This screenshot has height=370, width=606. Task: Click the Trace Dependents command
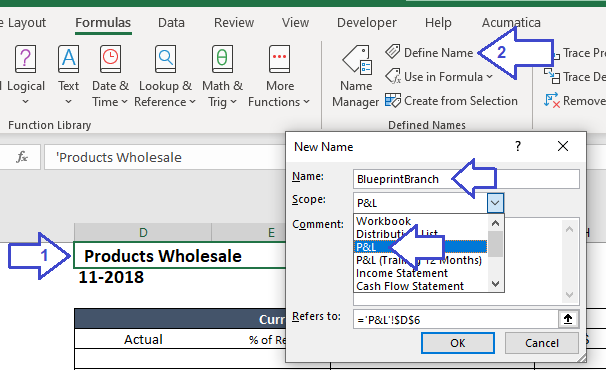(x=574, y=77)
